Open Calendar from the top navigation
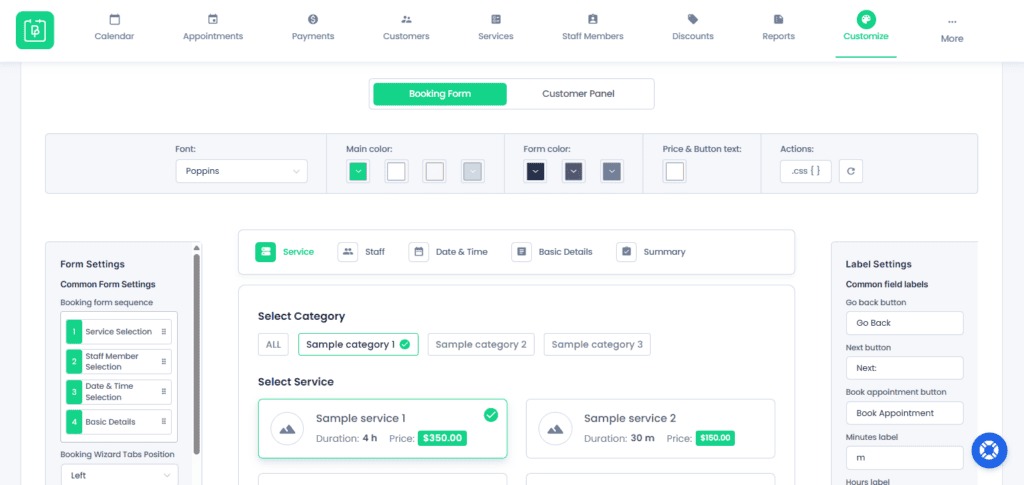The image size is (1024, 485). click(114, 28)
